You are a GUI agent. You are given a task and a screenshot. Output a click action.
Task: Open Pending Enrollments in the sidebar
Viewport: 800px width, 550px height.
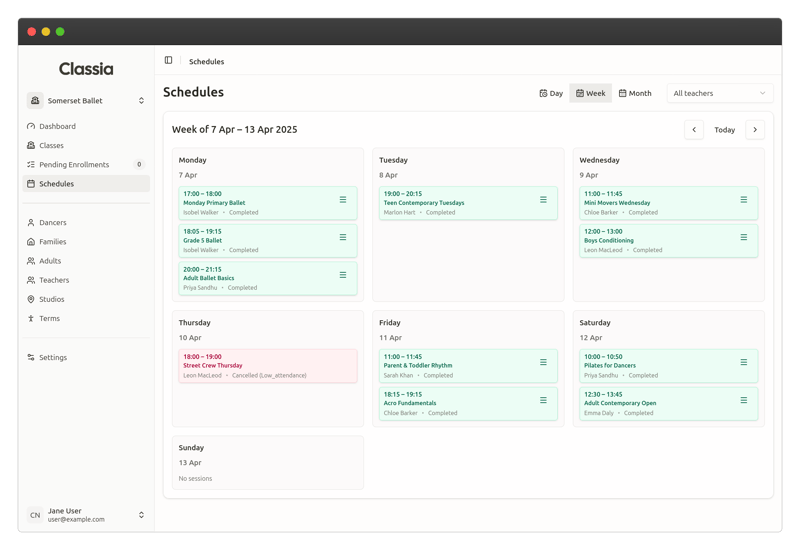86,164
